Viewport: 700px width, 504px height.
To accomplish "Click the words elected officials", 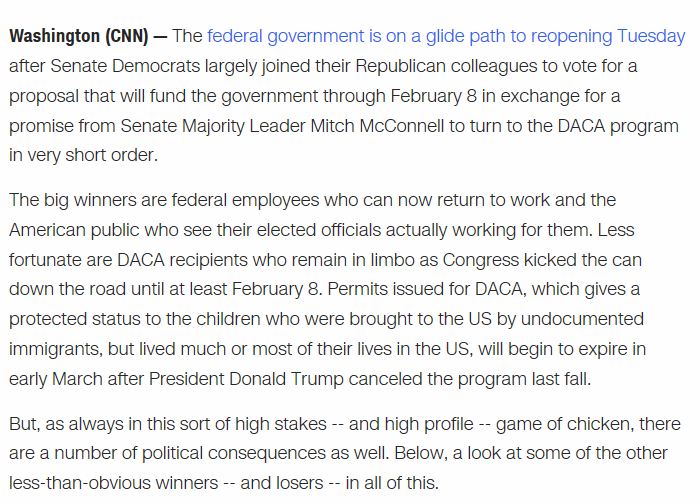I will [319, 230].
